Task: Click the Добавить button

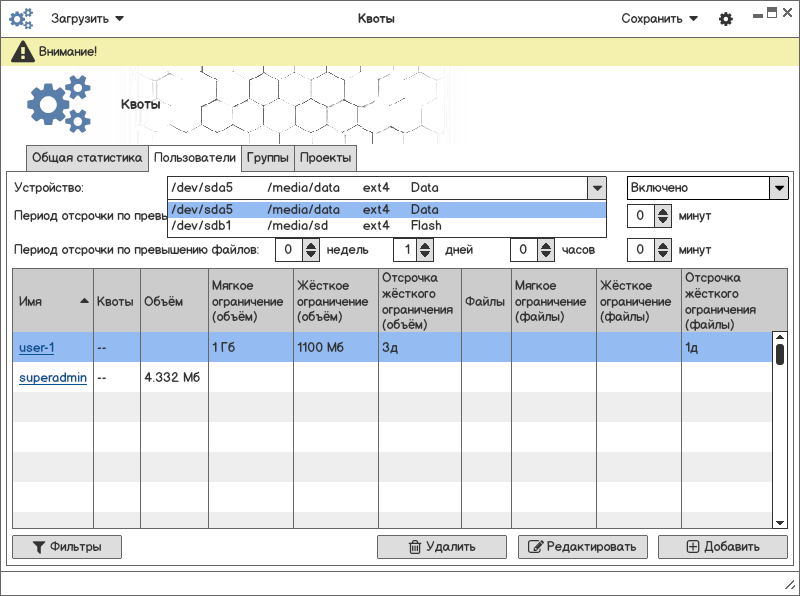Action: [x=722, y=547]
